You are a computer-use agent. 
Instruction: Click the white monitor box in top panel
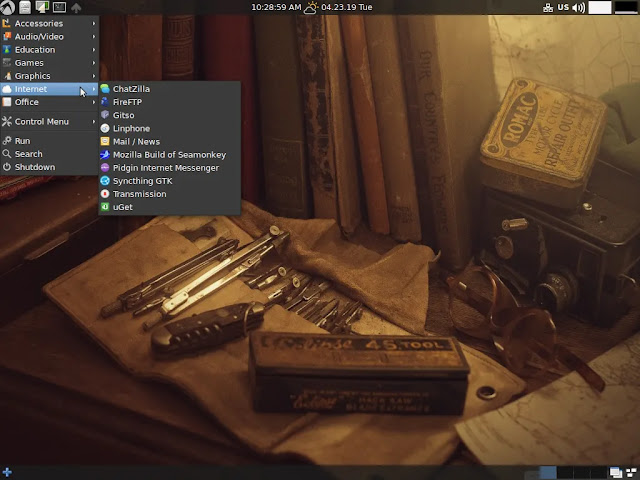click(x=600, y=7)
